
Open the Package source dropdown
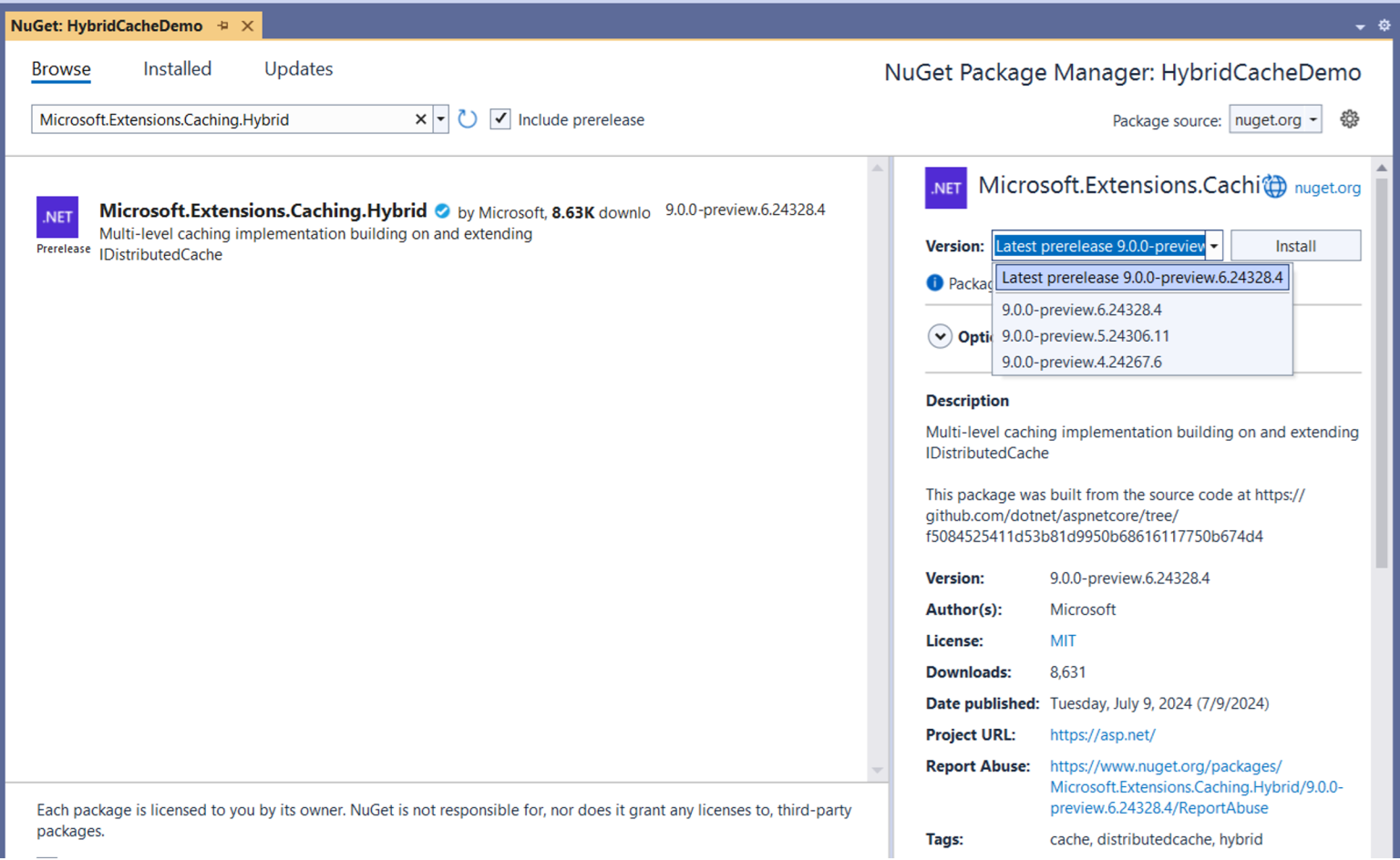coord(1275,118)
